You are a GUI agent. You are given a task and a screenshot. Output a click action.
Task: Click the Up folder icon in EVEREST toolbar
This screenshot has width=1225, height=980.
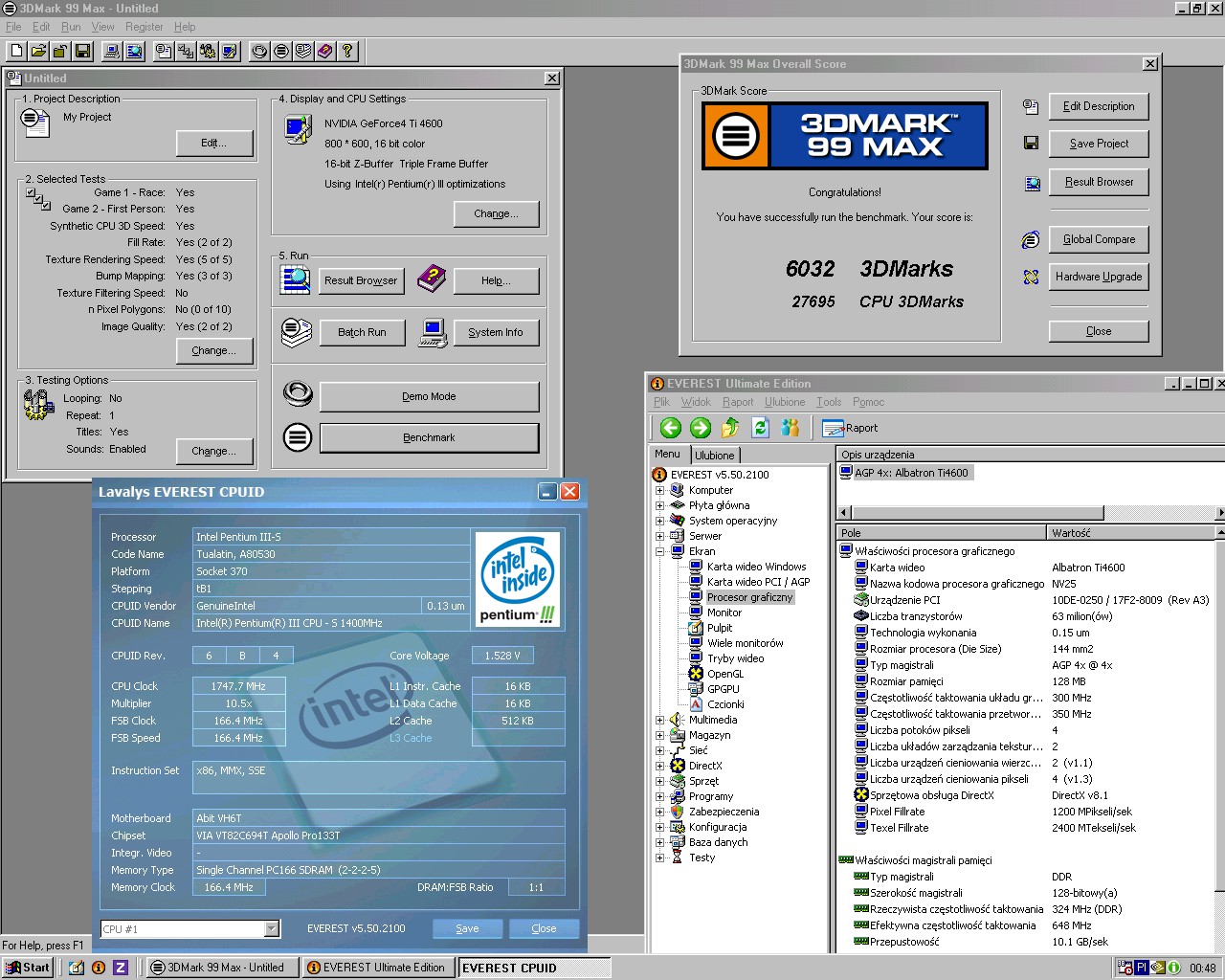(x=730, y=428)
